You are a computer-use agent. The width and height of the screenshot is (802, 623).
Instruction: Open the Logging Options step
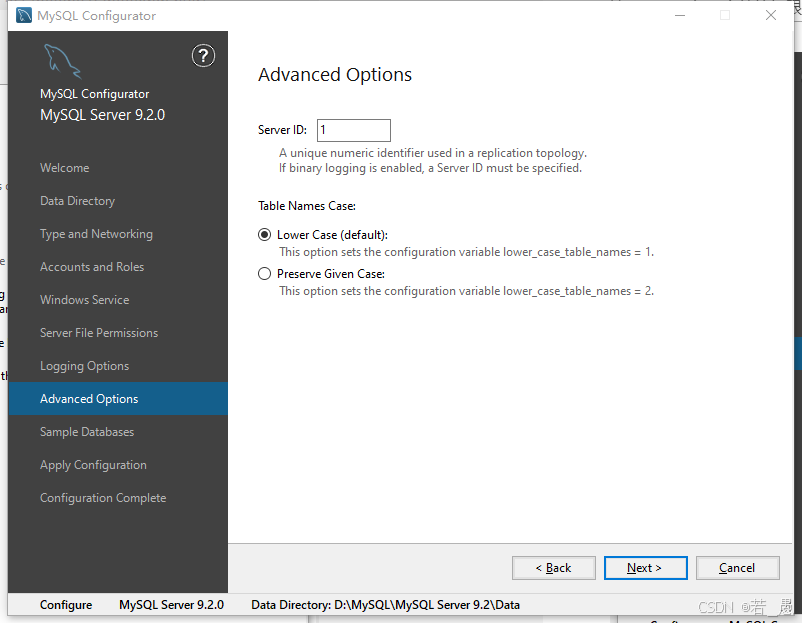point(84,366)
